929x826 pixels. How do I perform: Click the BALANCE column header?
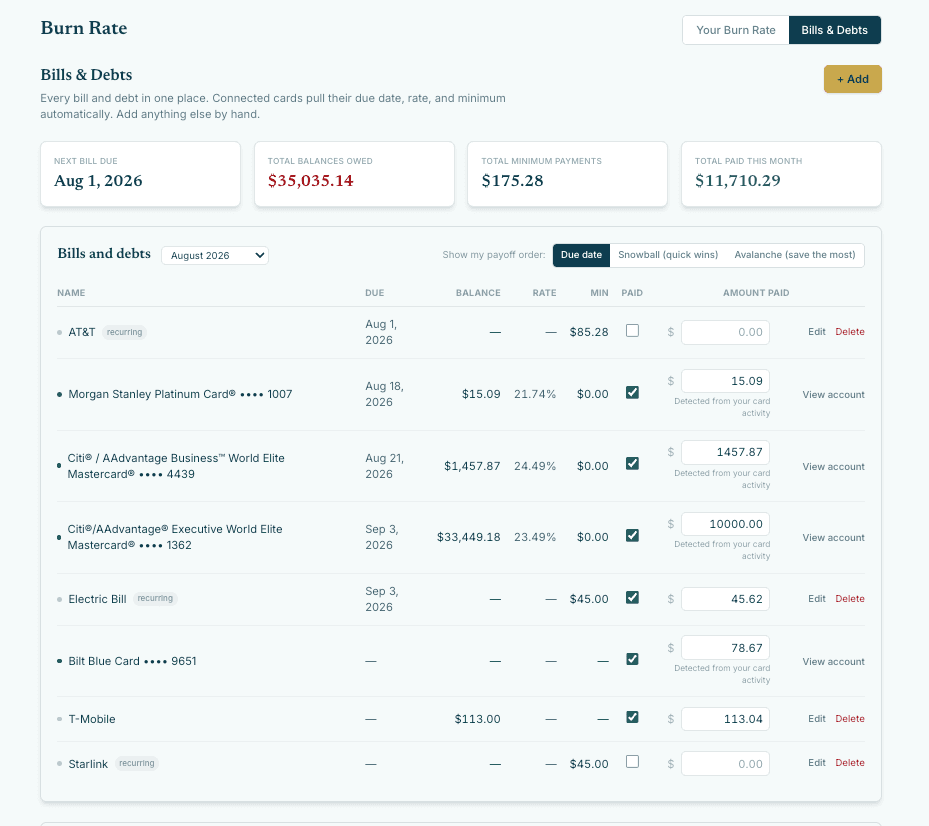[x=478, y=293]
